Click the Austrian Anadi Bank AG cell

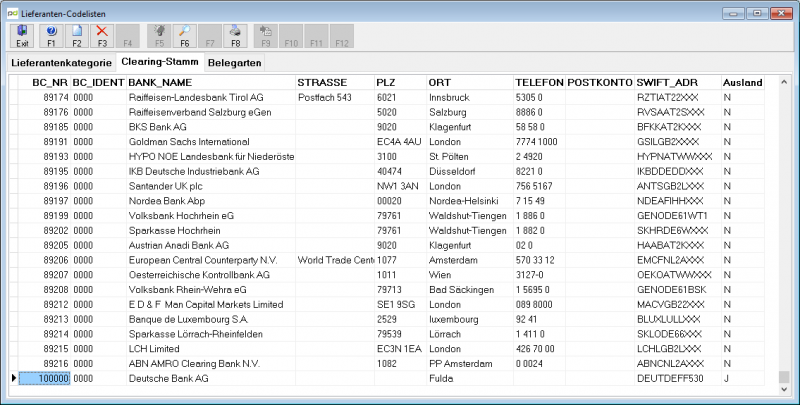[211, 245]
